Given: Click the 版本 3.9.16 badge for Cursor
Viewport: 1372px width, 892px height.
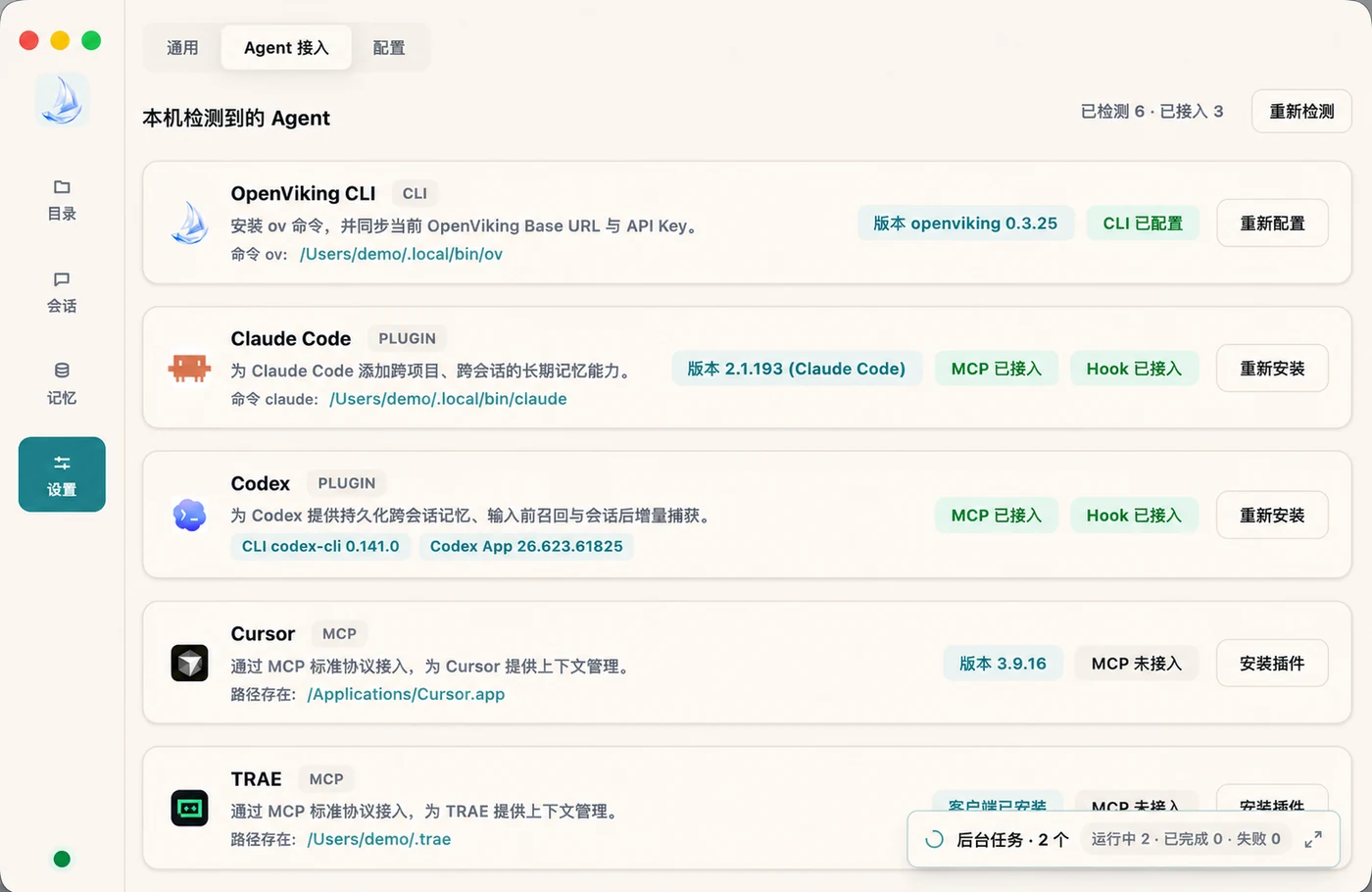Looking at the screenshot, I should pos(1003,664).
